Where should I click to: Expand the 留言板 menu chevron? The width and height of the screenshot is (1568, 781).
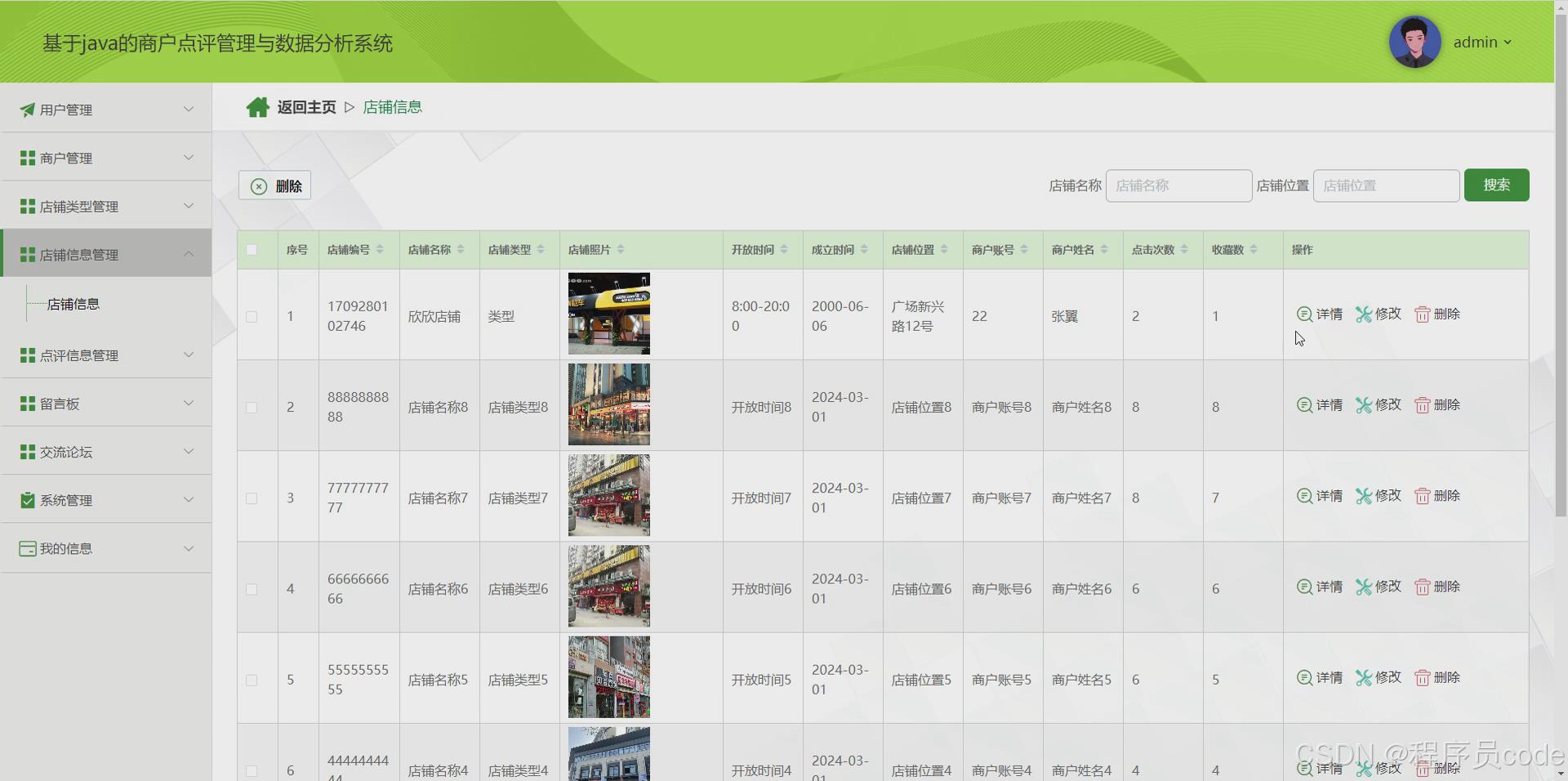[x=189, y=403]
